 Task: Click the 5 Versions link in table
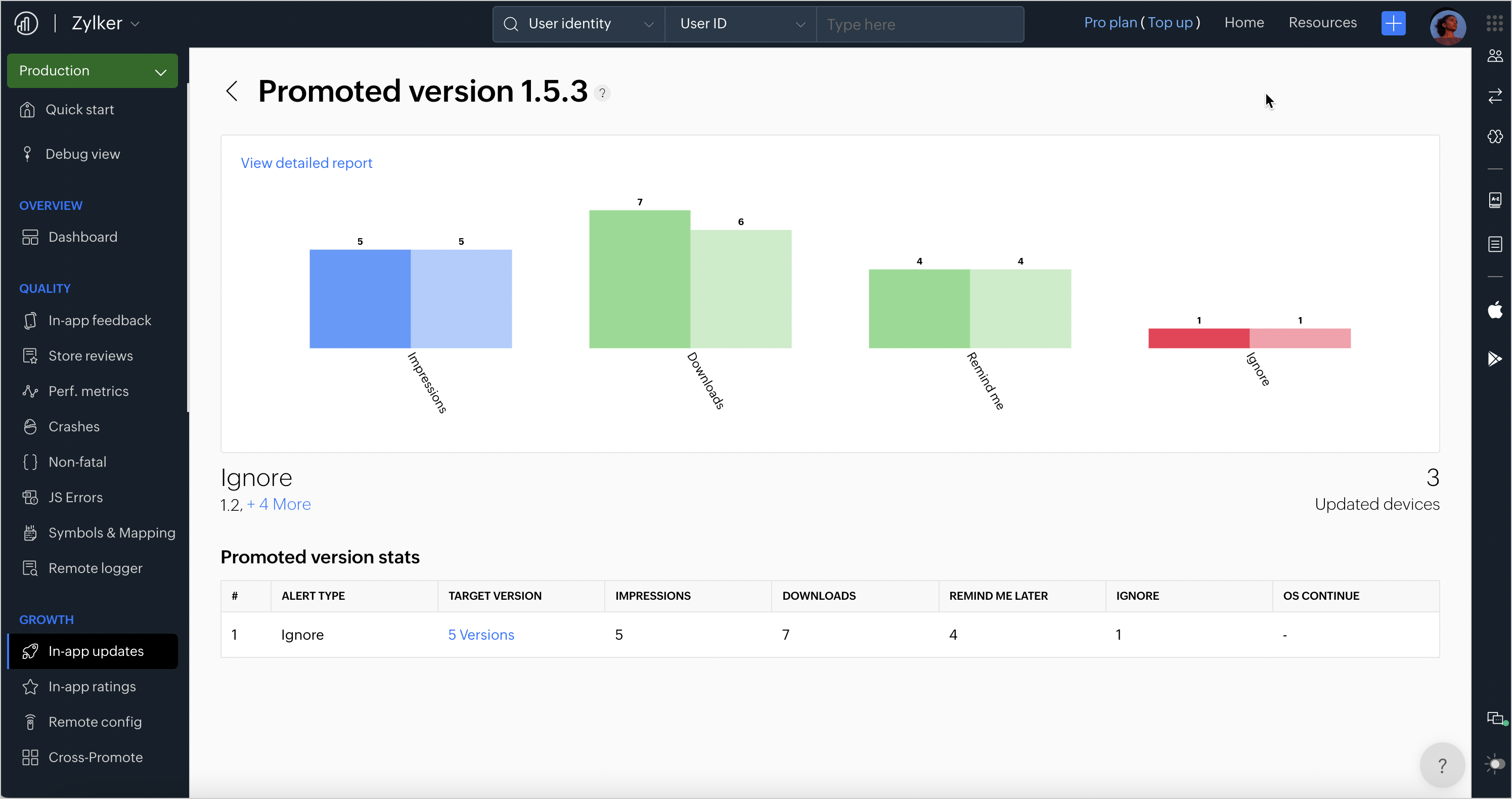click(481, 635)
